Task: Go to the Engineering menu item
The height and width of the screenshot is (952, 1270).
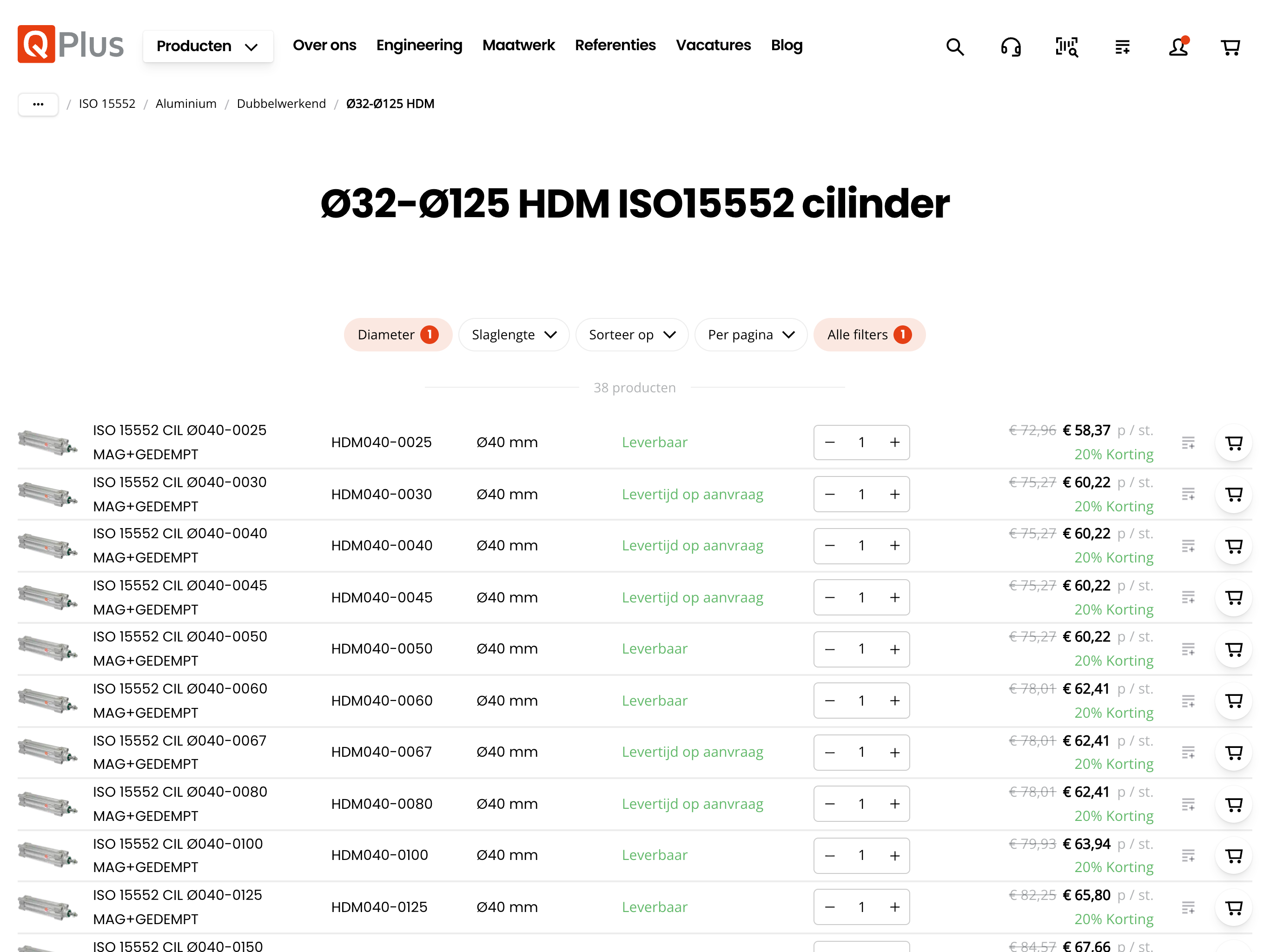Action: point(419,46)
